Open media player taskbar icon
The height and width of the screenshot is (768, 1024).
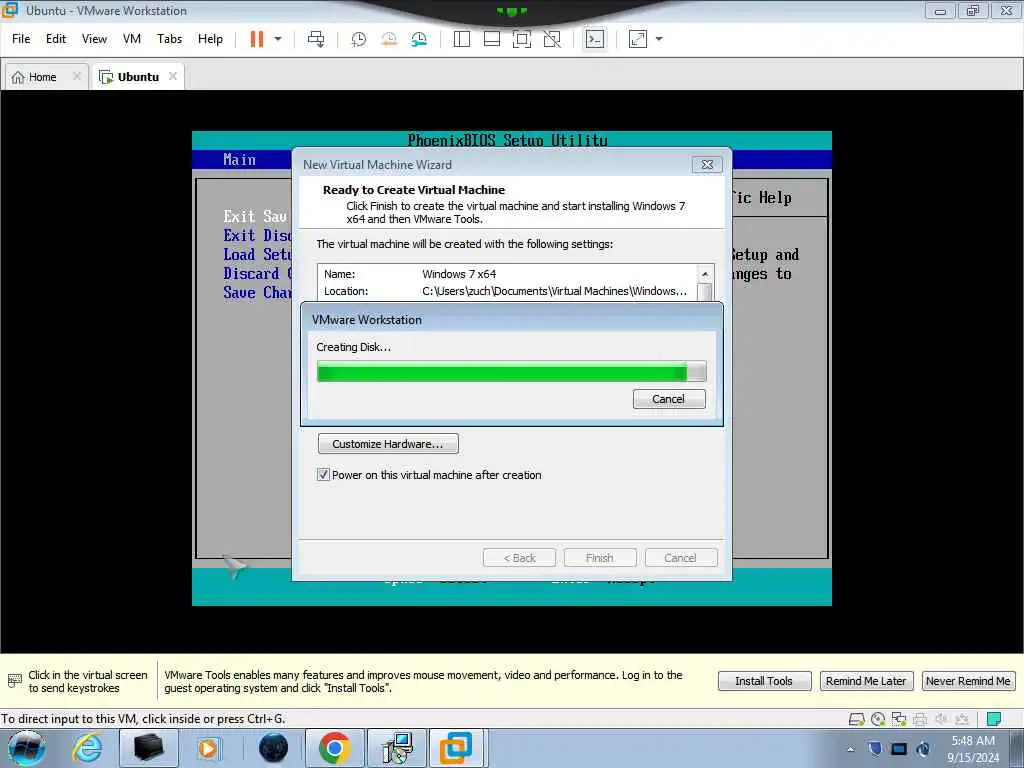click(x=208, y=748)
